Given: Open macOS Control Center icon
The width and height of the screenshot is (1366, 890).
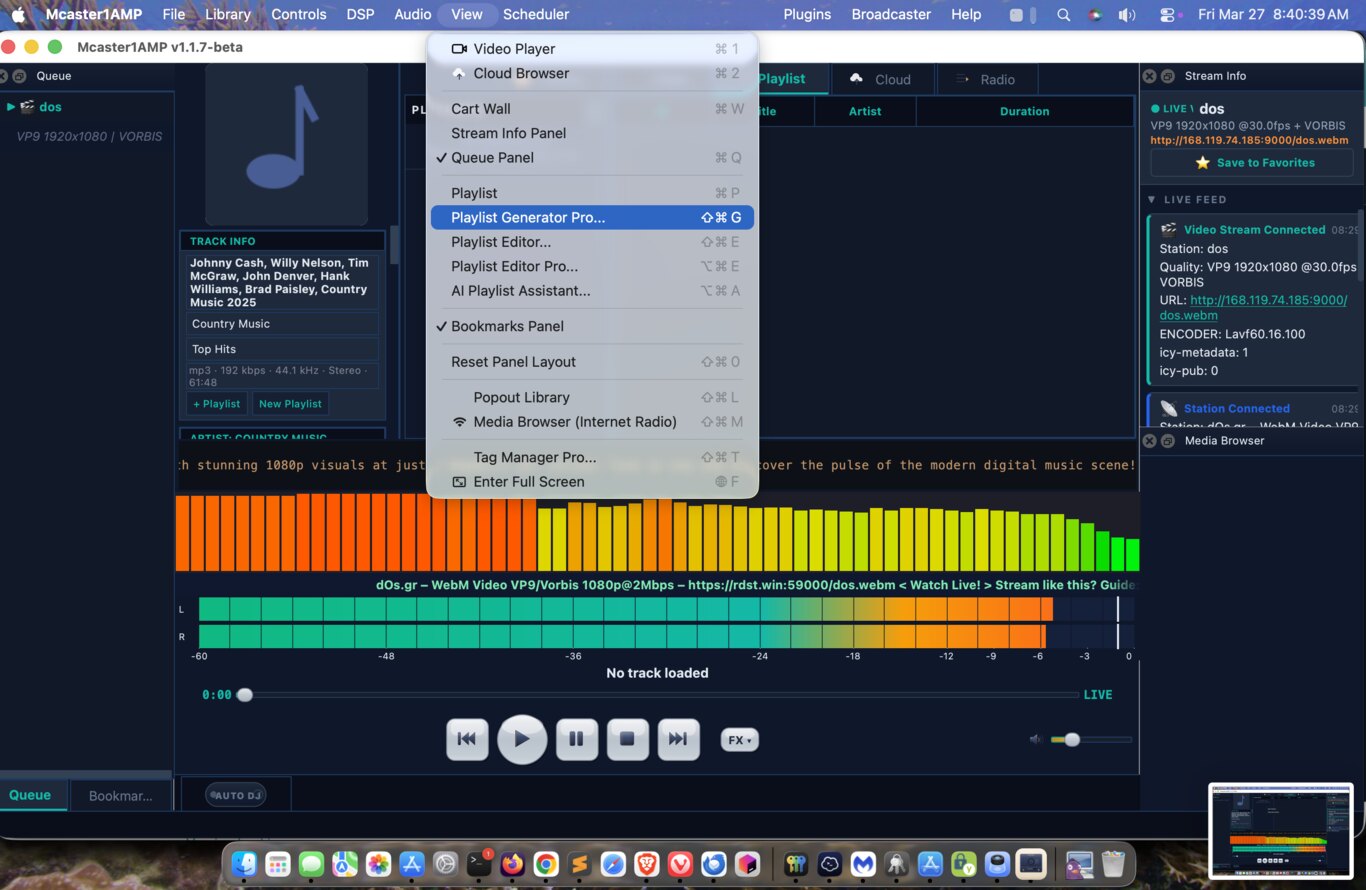Looking at the screenshot, I should pos(1168,15).
